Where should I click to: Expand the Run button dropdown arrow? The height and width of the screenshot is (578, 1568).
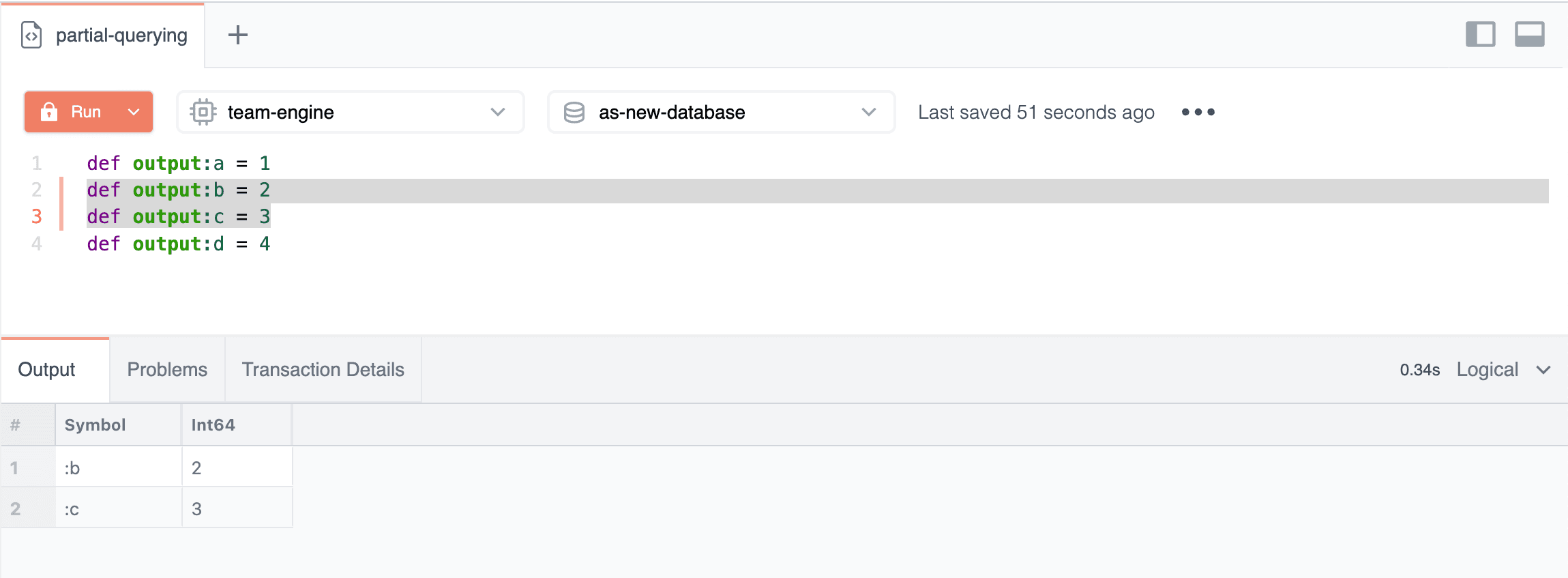(134, 112)
